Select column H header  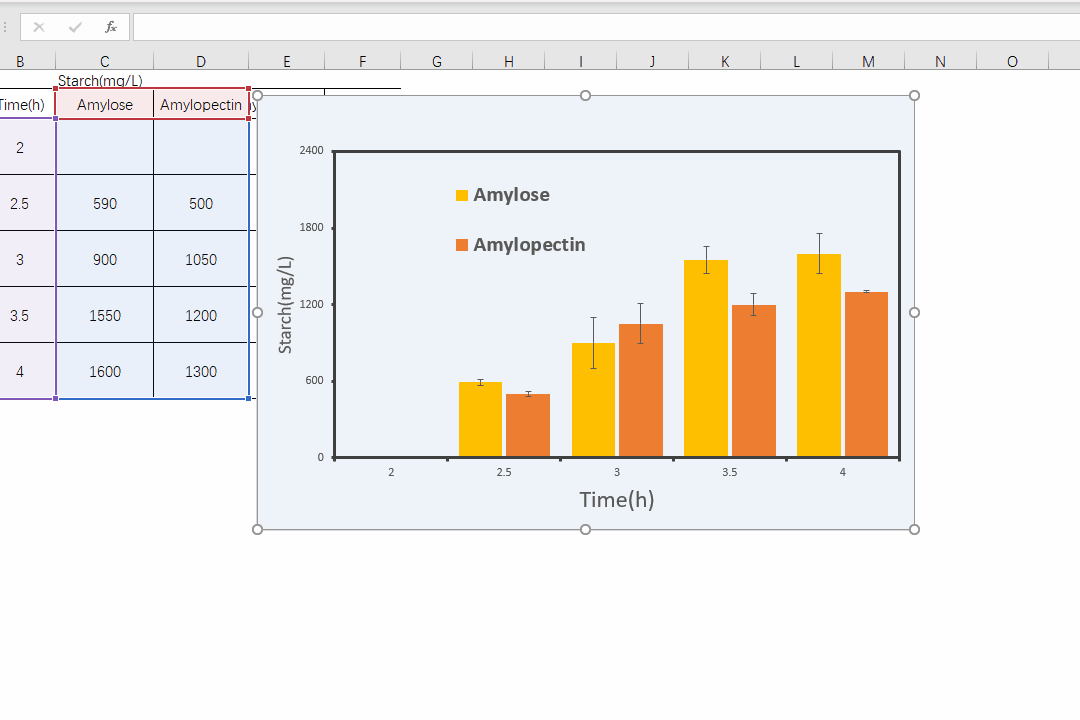coord(508,61)
